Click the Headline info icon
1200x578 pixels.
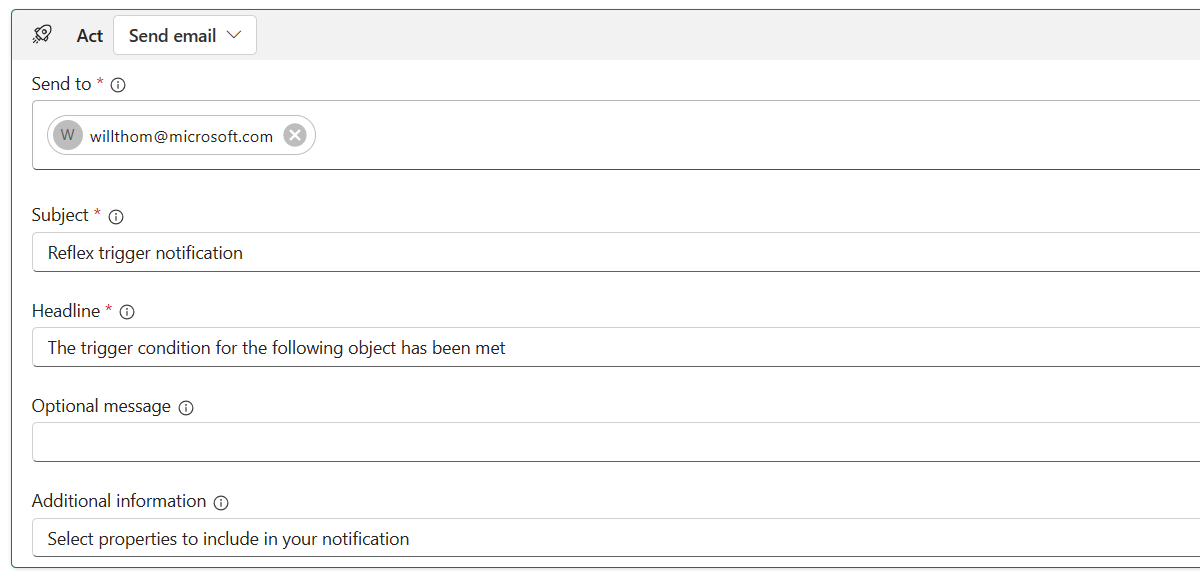pyautogui.click(x=127, y=312)
